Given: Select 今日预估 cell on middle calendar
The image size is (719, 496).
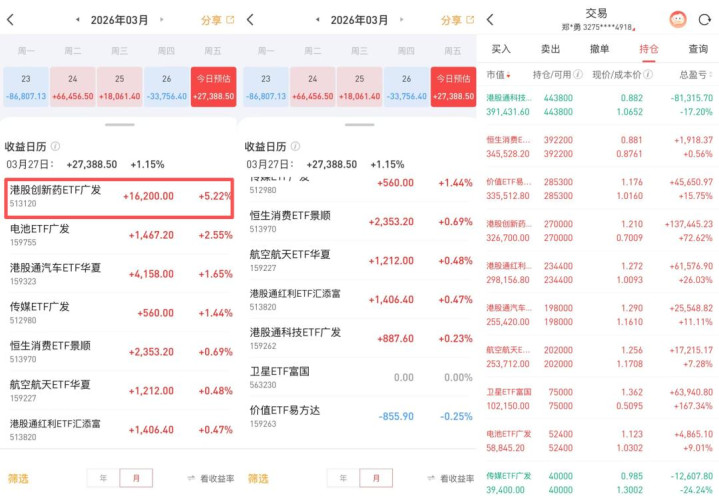Looking at the screenshot, I should coord(453,87).
